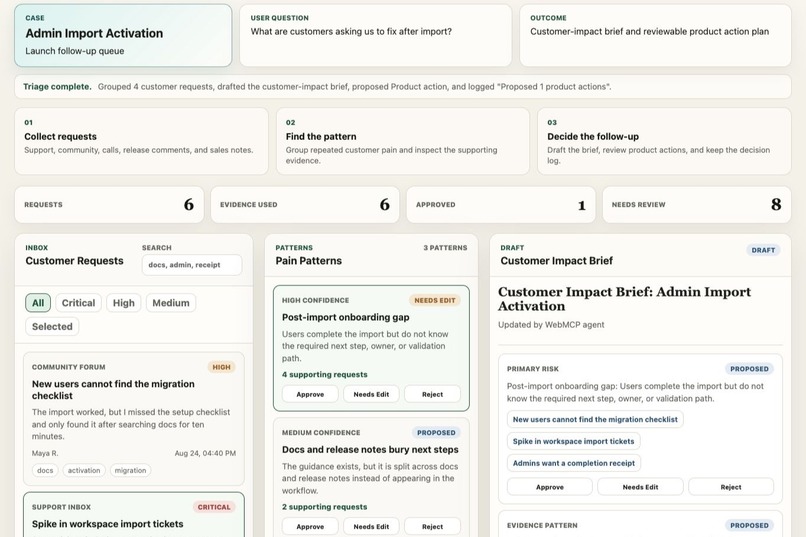The width and height of the screenshot is (806, 537).
Task: Click the 4 supporting requests text
Action: 324,375
